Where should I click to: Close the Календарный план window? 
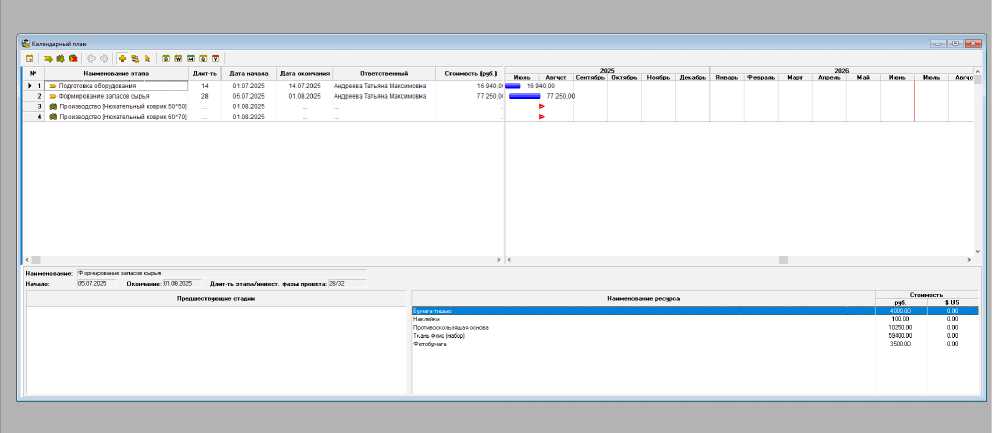click(x=971, y=44)
